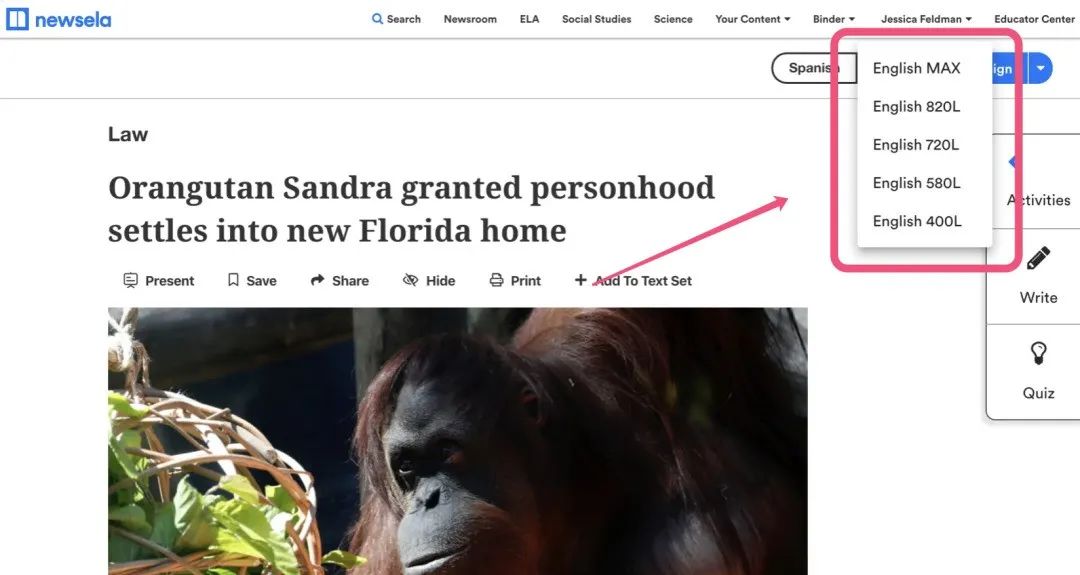The width and height of the screenshot is (1080, 575).
Task: Open the Quiz lightbulb panel
Action: pos(1038,372)
